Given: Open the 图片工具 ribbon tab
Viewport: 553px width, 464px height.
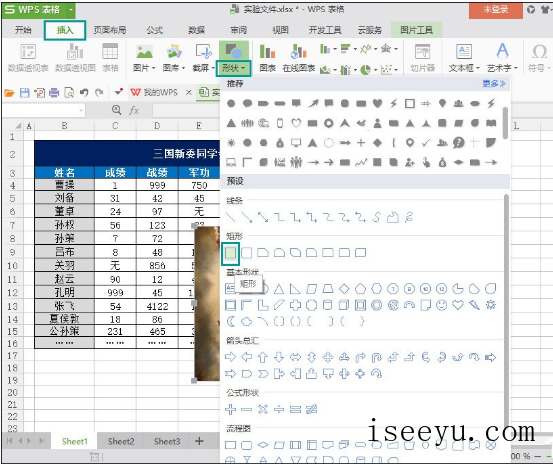Looking at the screenshot, I should (416, 30).
